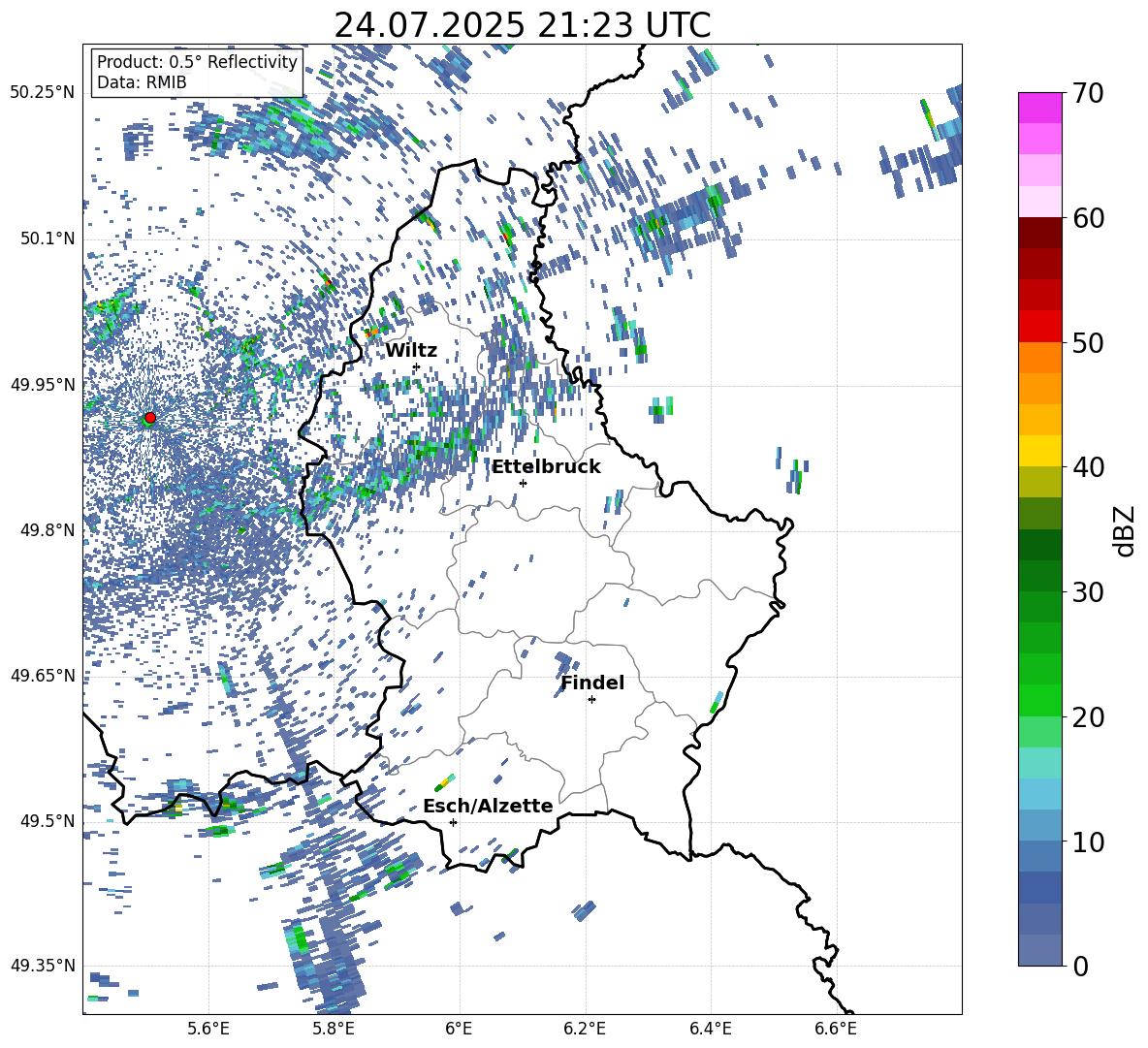
Task: Select the Ettelbruck city label
Action: [x=546, y=467]
